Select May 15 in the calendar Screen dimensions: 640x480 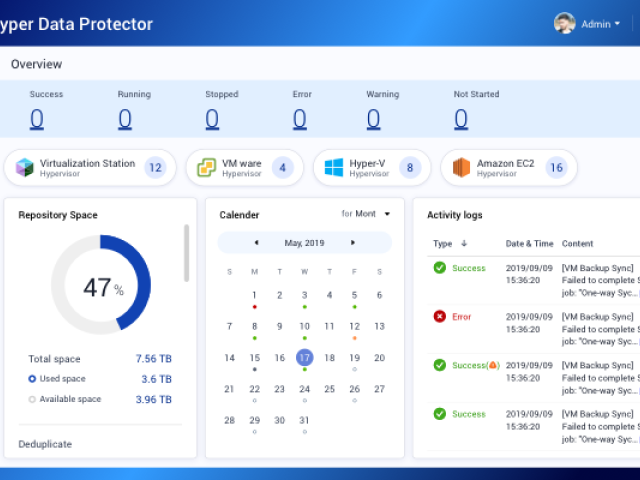tap(254, 358)
